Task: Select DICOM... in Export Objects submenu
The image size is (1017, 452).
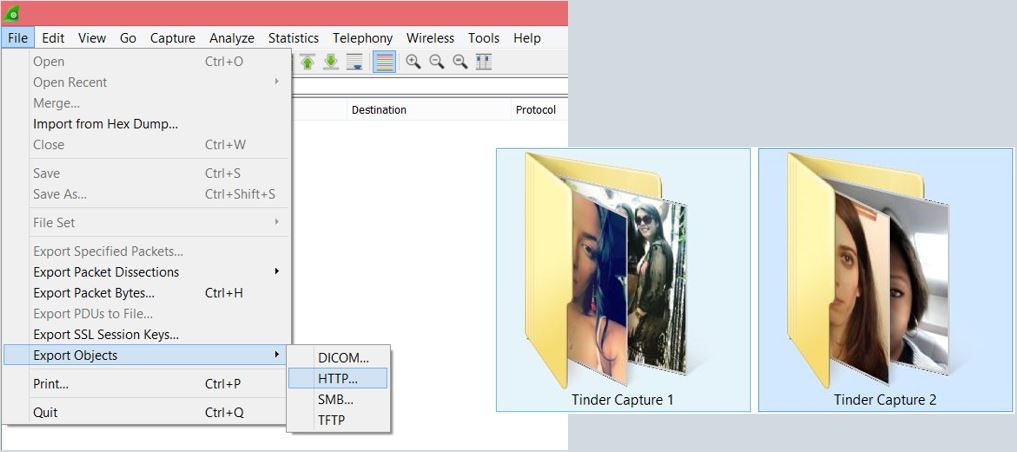Action: (x=338, y=358)
